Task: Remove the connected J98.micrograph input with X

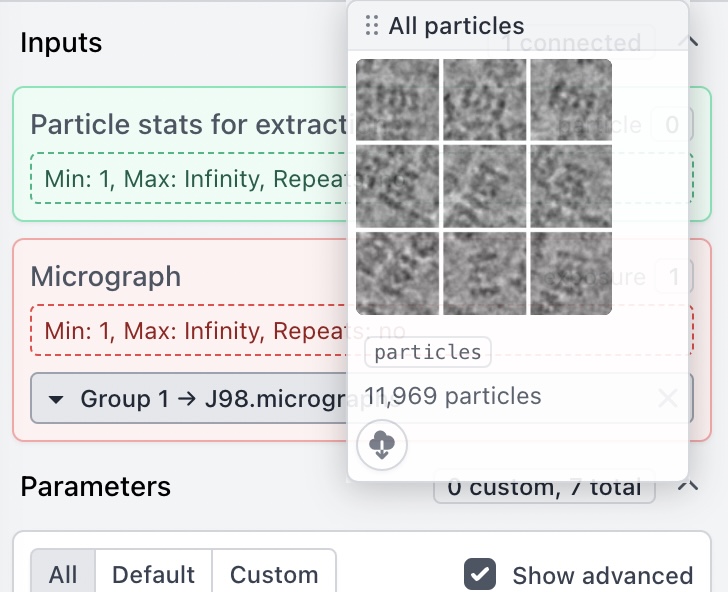Action: point(668,399)
